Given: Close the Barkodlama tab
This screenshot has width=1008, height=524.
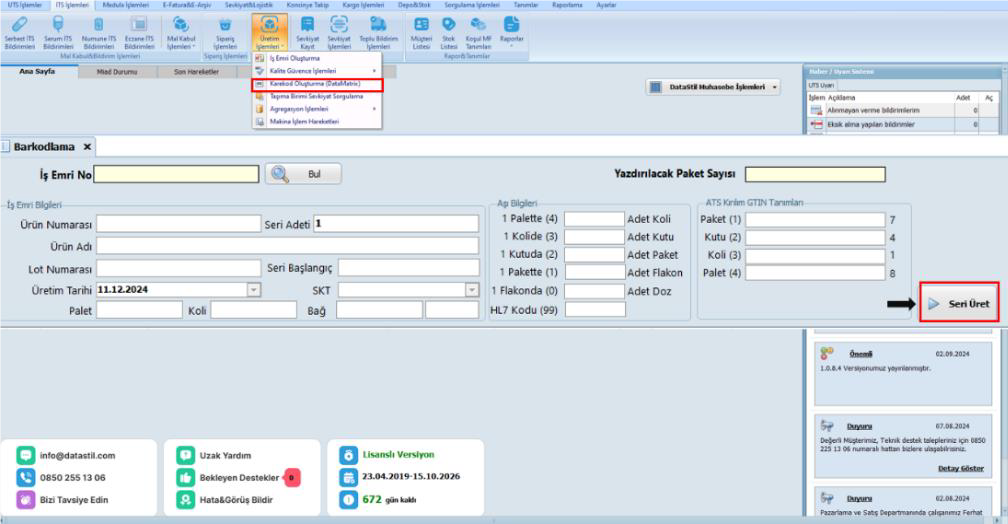Looking at the screenshot, I should [x=88, y=147].
